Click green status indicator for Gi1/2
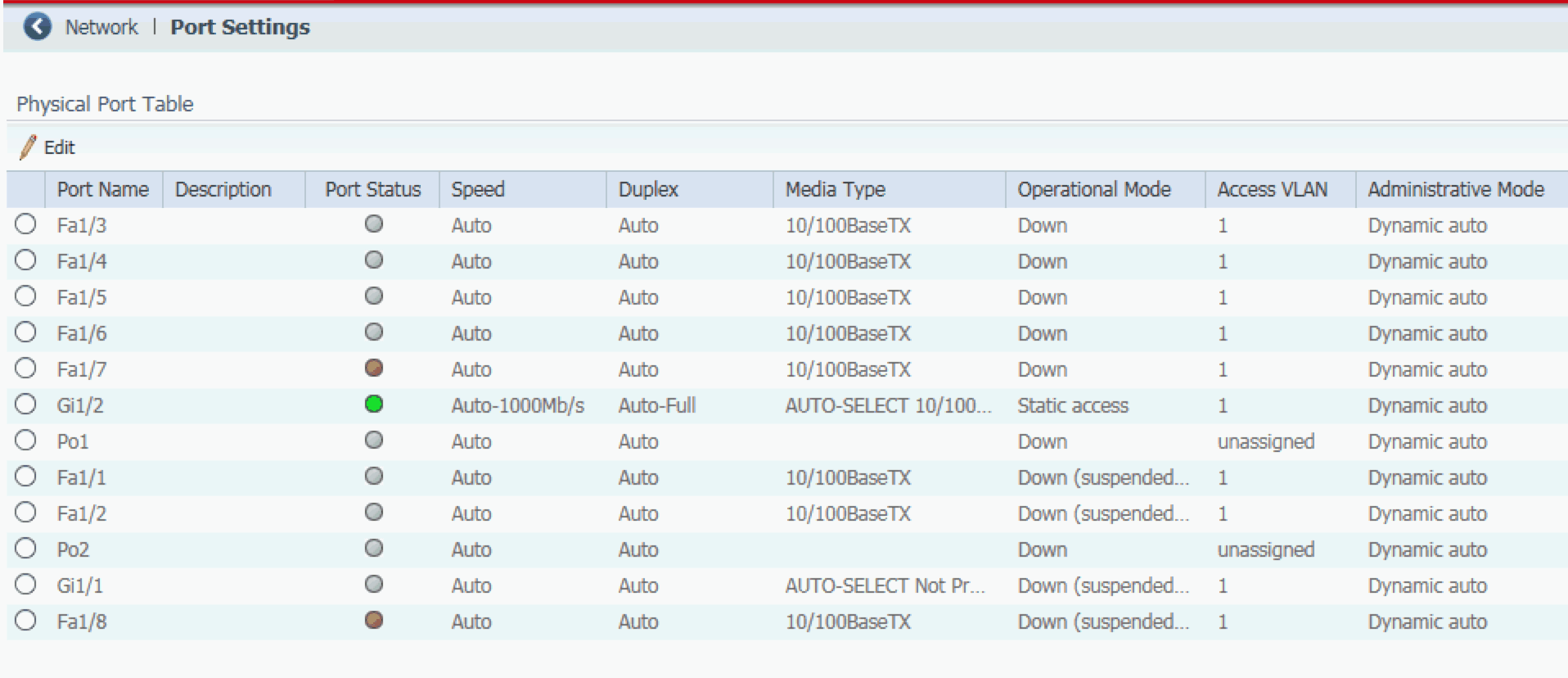This screenshot has height=678, width=1568. point(374,405)
